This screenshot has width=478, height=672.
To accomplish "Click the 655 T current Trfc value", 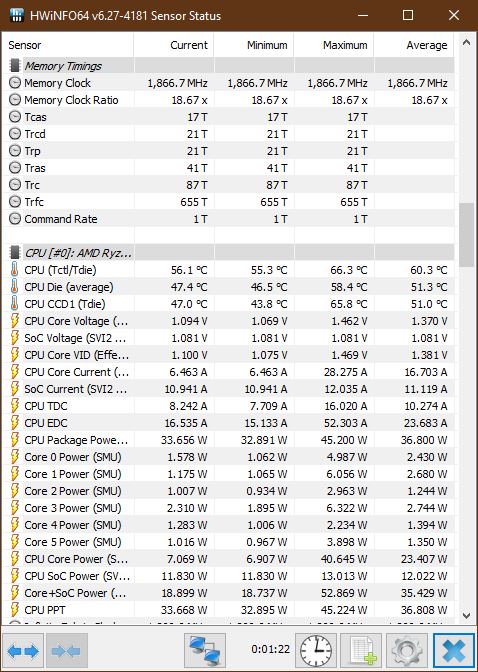I will point(193,201).
